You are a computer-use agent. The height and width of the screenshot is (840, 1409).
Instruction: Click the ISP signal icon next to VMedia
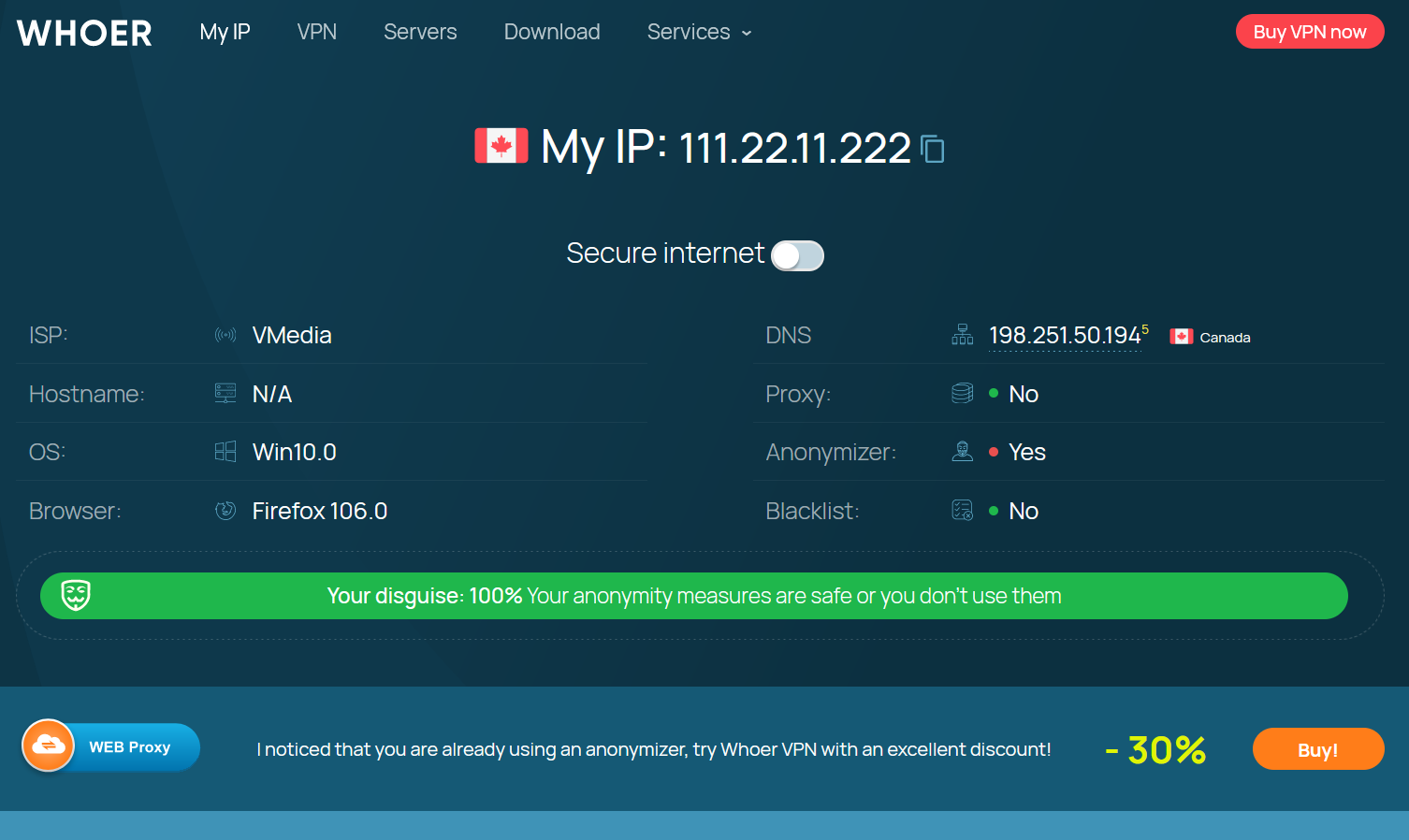click(x=225, y=335)
